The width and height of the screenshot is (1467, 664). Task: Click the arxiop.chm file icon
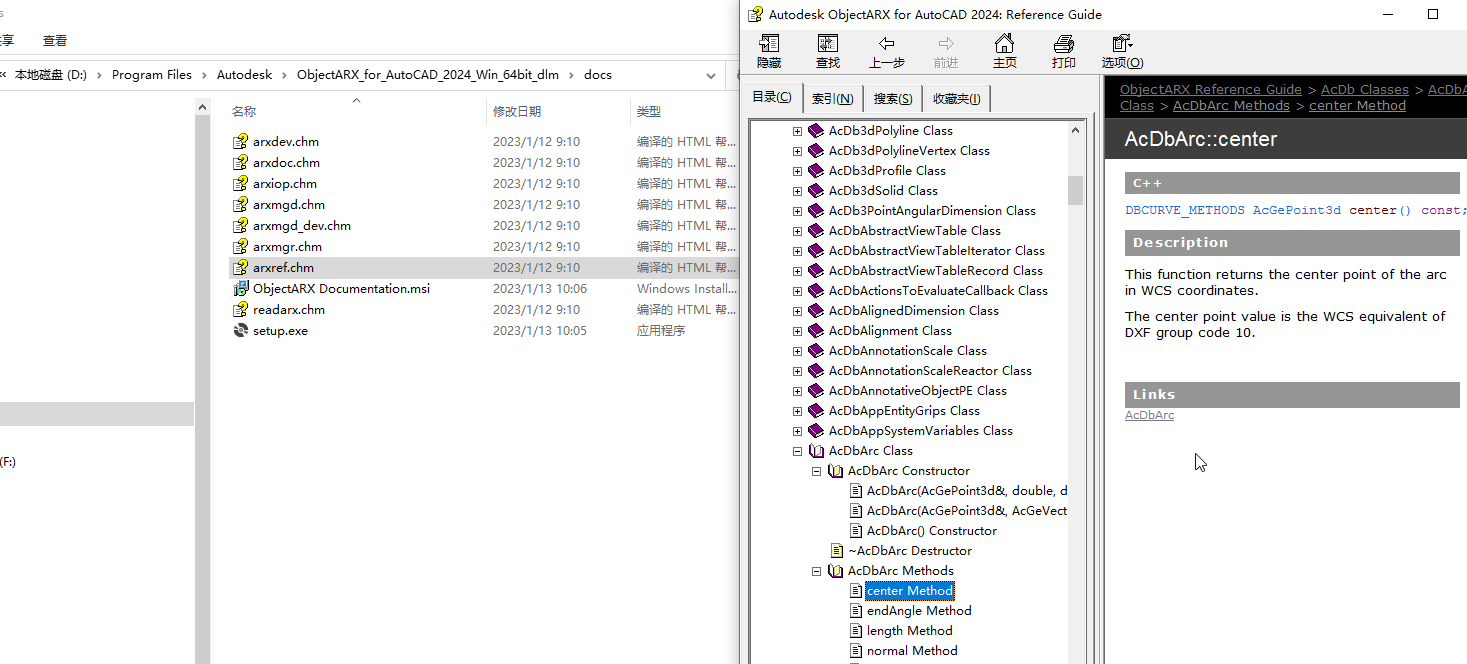240,184
